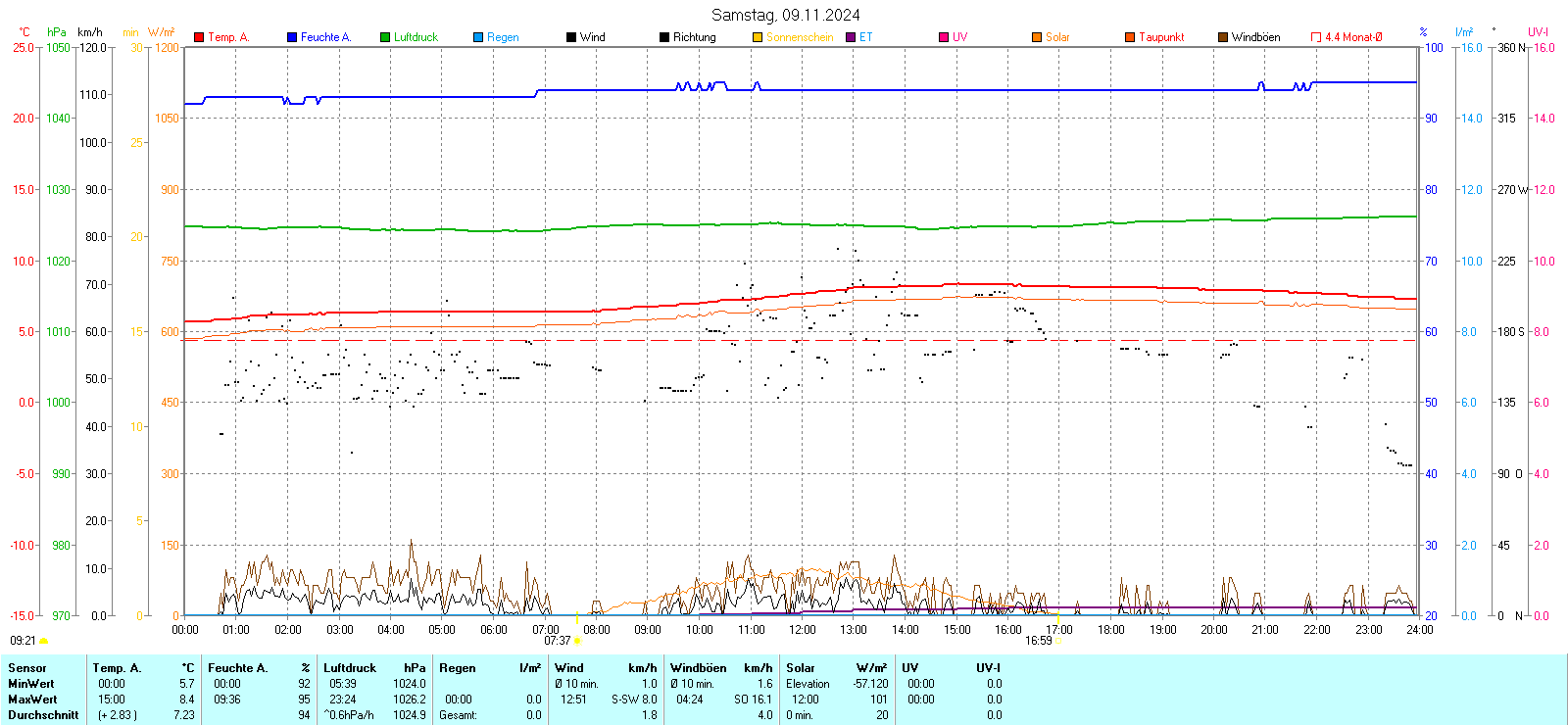Image resolution: width=1568 pixels, height=725 pixels.
Task: Click the sun icon beside 09:21
Action: (x=43, y=641)
